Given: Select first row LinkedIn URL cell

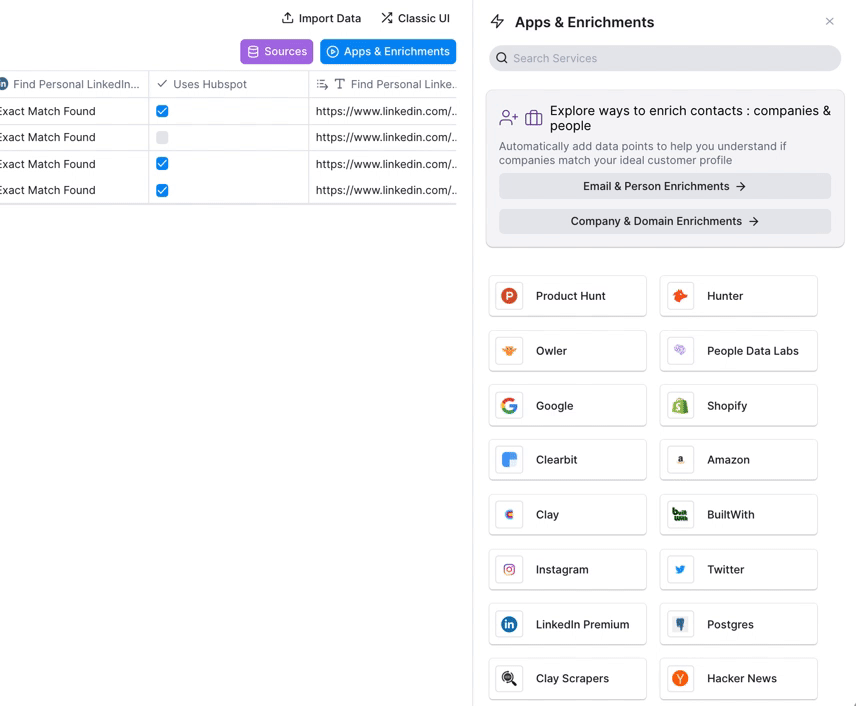Looking at the screenshot, I should point(383,111).
